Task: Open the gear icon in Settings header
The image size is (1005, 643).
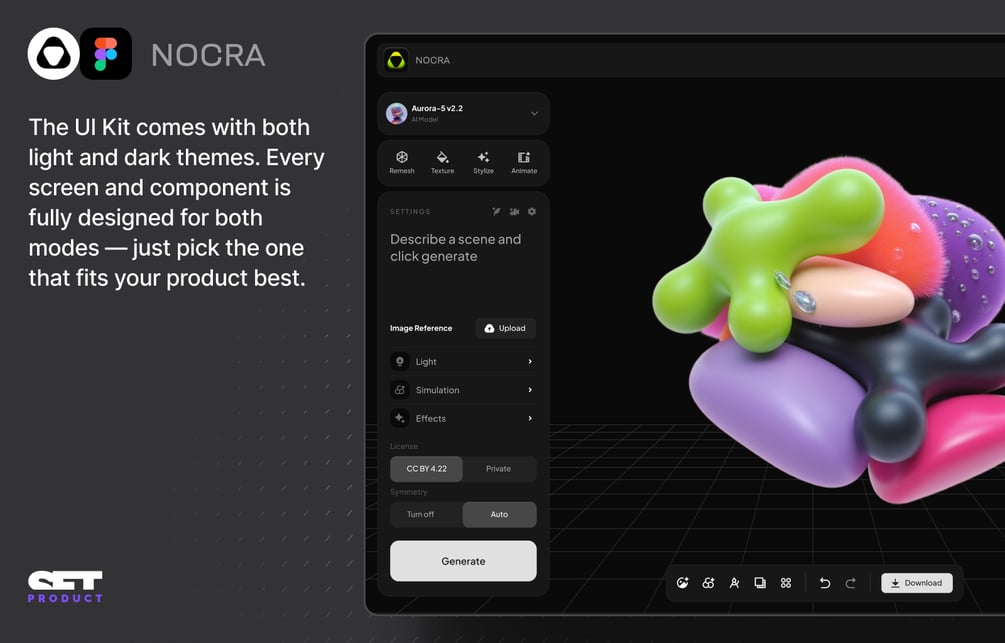Action: tap(532, 212)
